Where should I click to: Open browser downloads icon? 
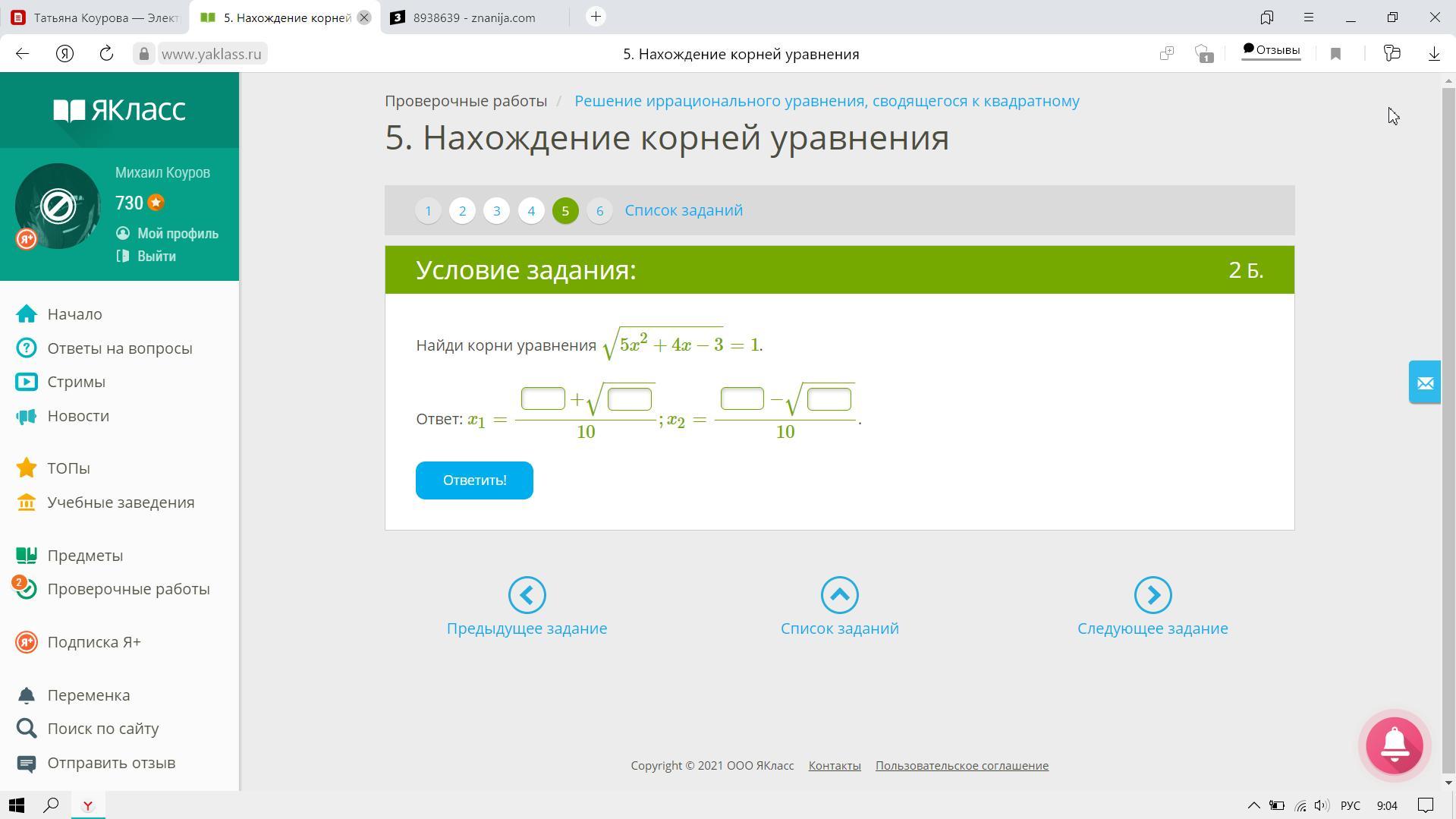(x=1434, y=54)
